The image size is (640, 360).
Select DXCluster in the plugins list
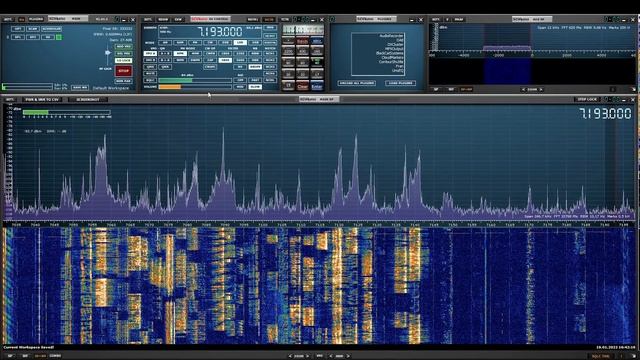coord(395,44)
